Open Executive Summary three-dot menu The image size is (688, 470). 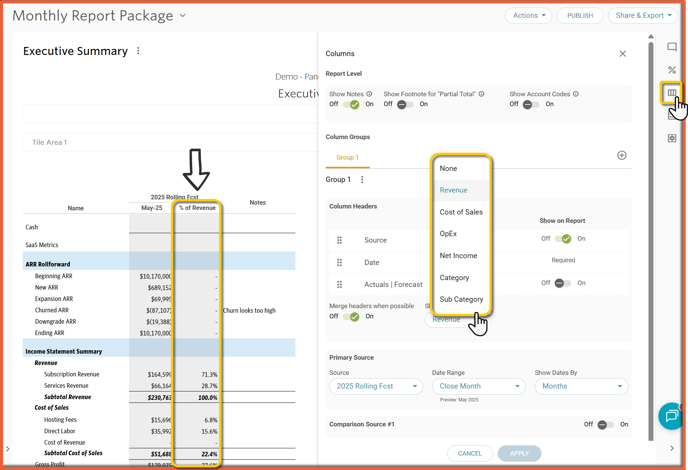[x=139, y=51]
